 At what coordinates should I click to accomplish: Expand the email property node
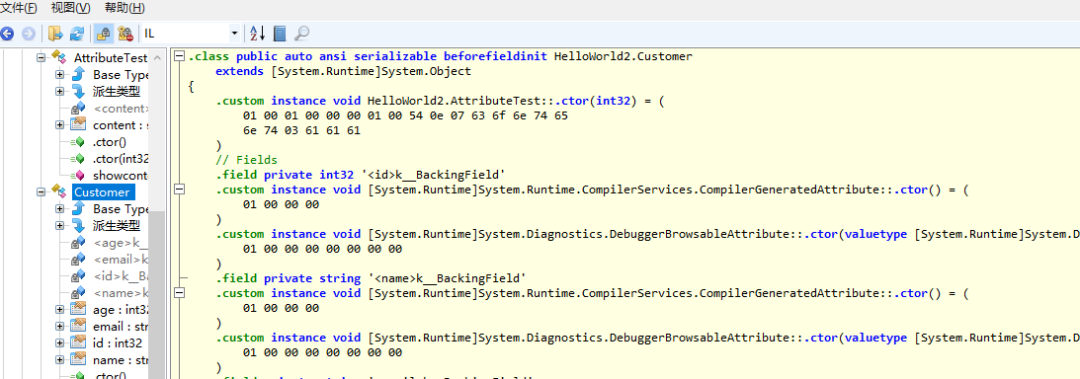point(60,326)
